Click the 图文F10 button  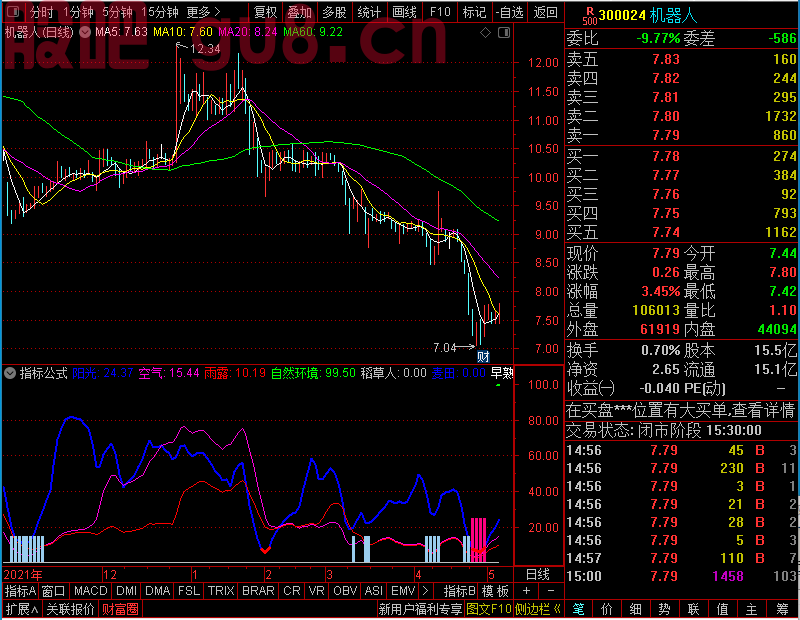[488, 609]
